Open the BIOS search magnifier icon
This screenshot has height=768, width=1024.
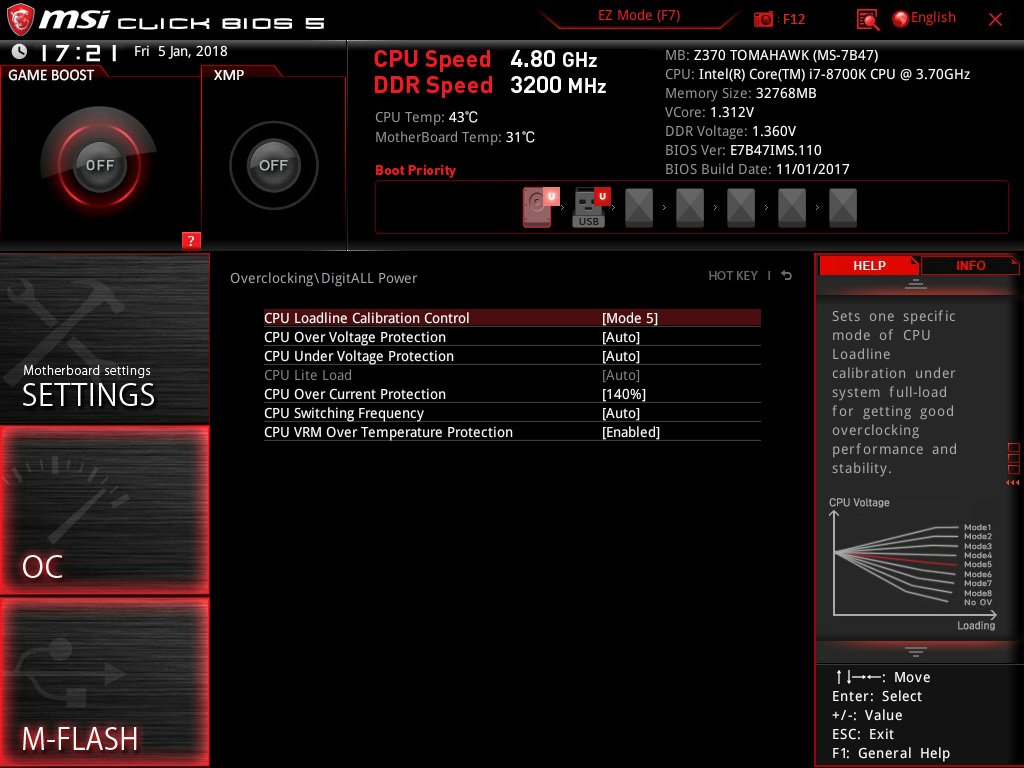(867, 20)
